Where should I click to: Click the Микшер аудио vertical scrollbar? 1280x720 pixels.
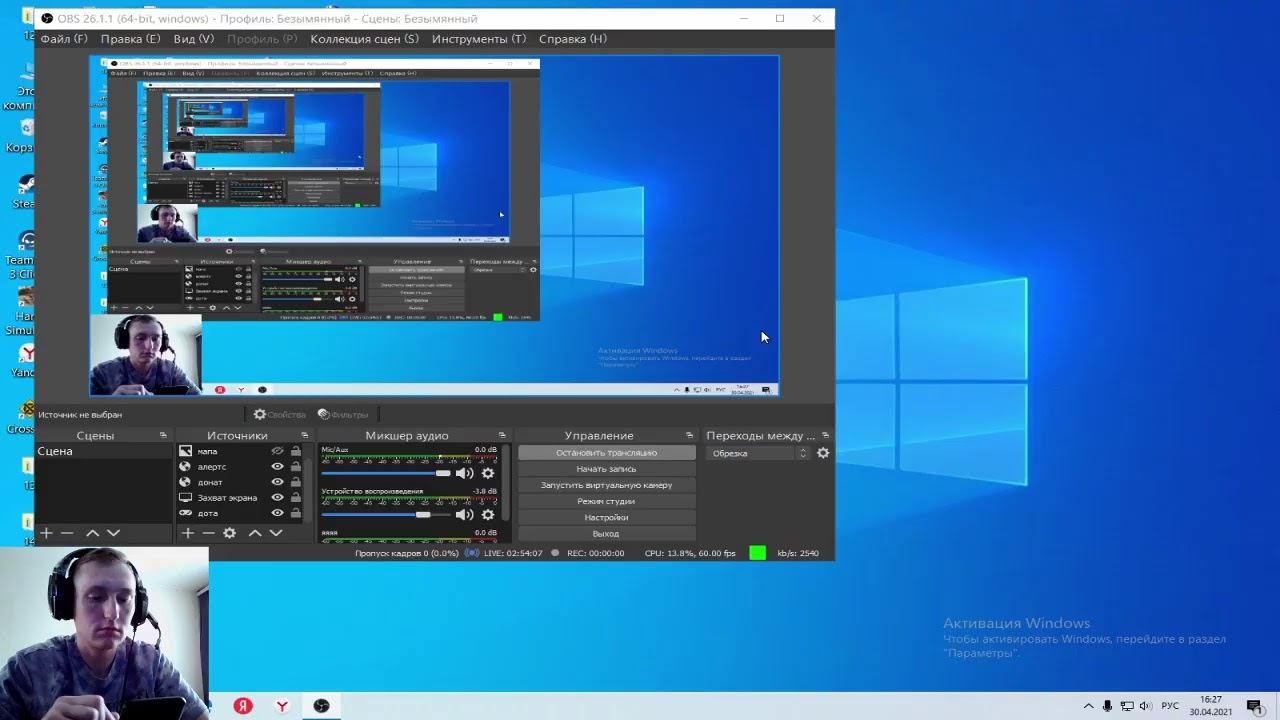click(507, 482)
